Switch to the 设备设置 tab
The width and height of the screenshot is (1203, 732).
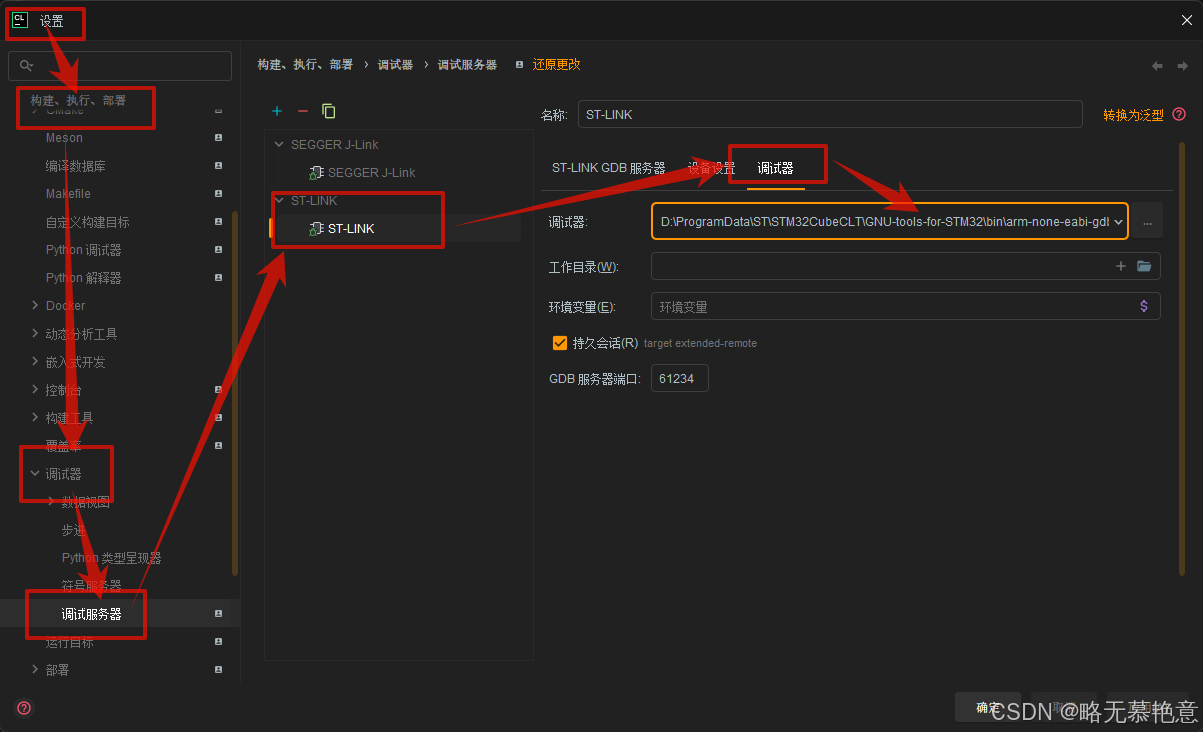coord(711,168)
